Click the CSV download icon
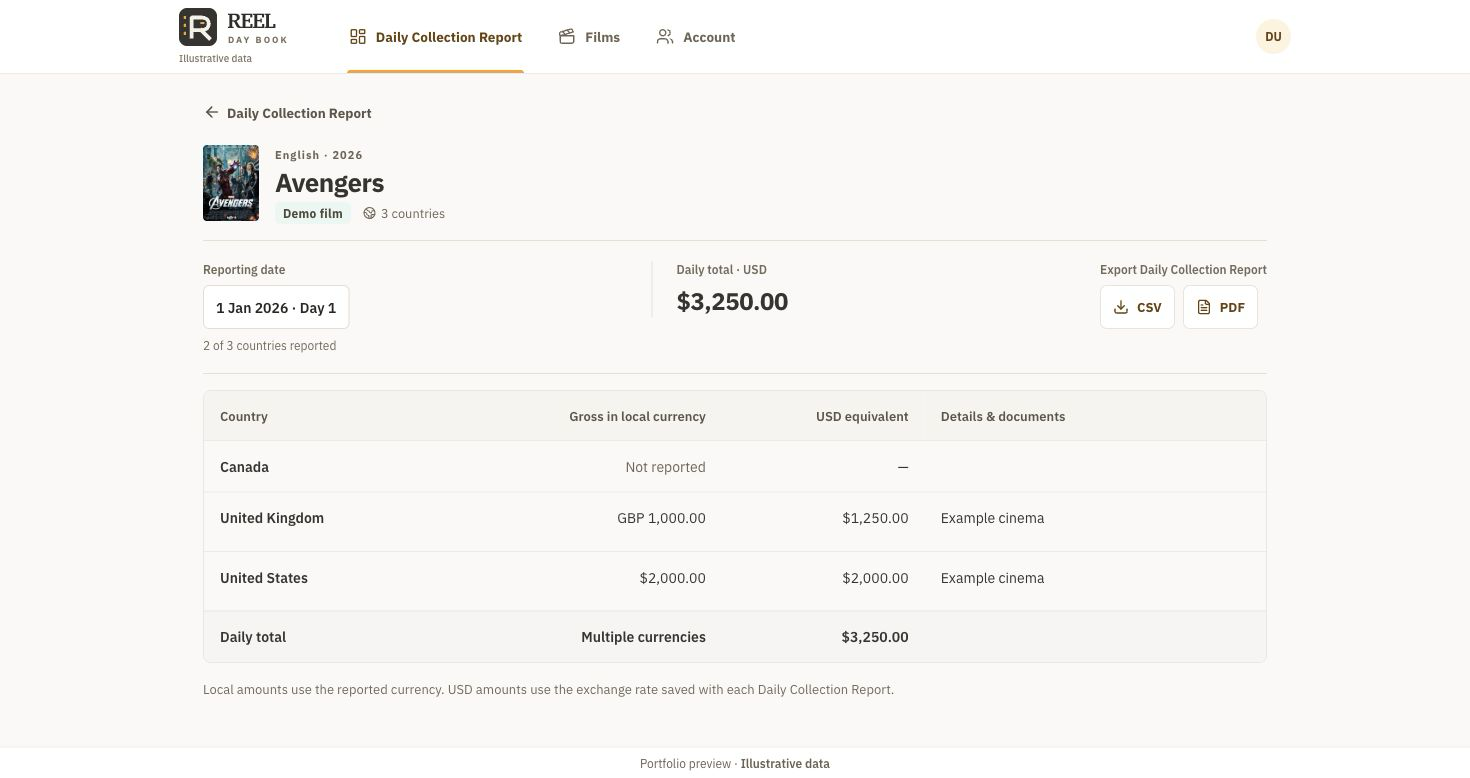 [x=1121, y=307]
